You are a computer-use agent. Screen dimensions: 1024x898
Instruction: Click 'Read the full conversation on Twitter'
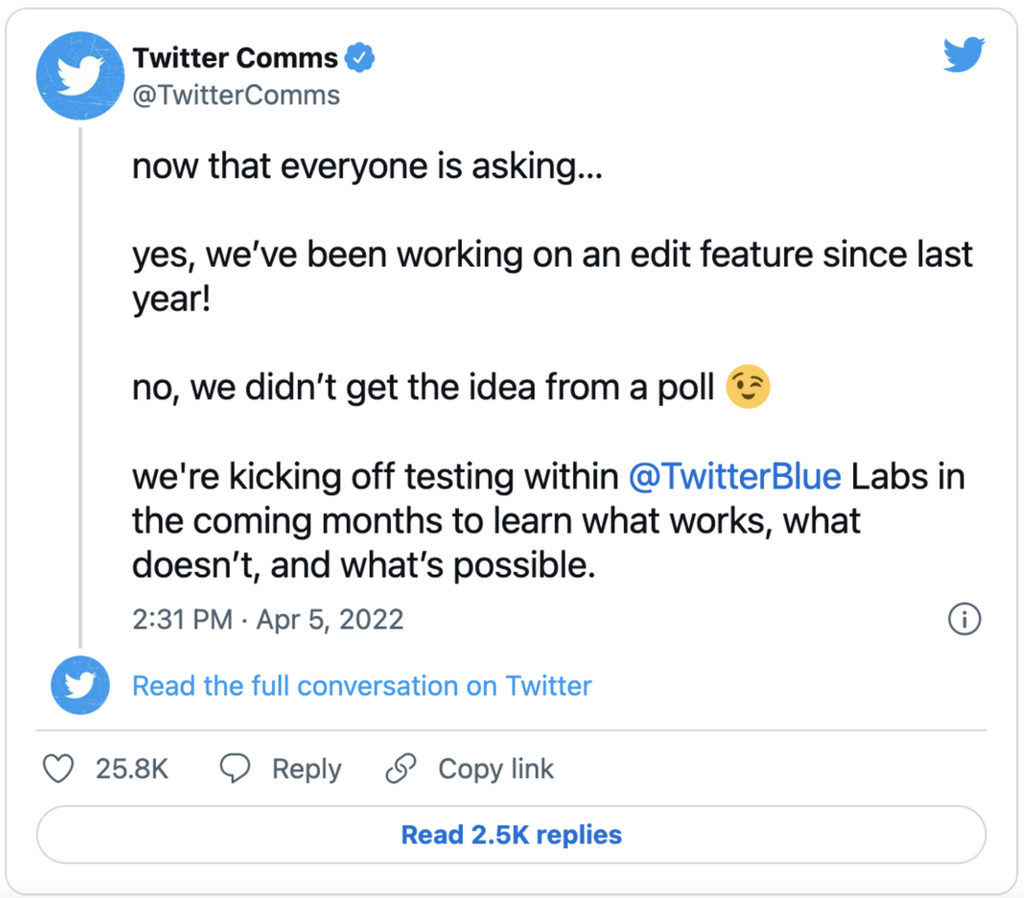362,686
